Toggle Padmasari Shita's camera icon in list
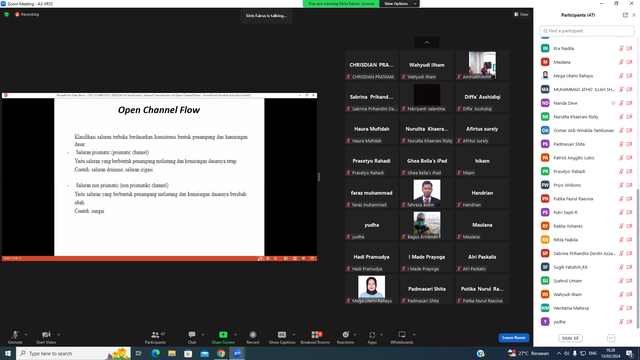This screenshot has height=360, width=640. point(629,144)
